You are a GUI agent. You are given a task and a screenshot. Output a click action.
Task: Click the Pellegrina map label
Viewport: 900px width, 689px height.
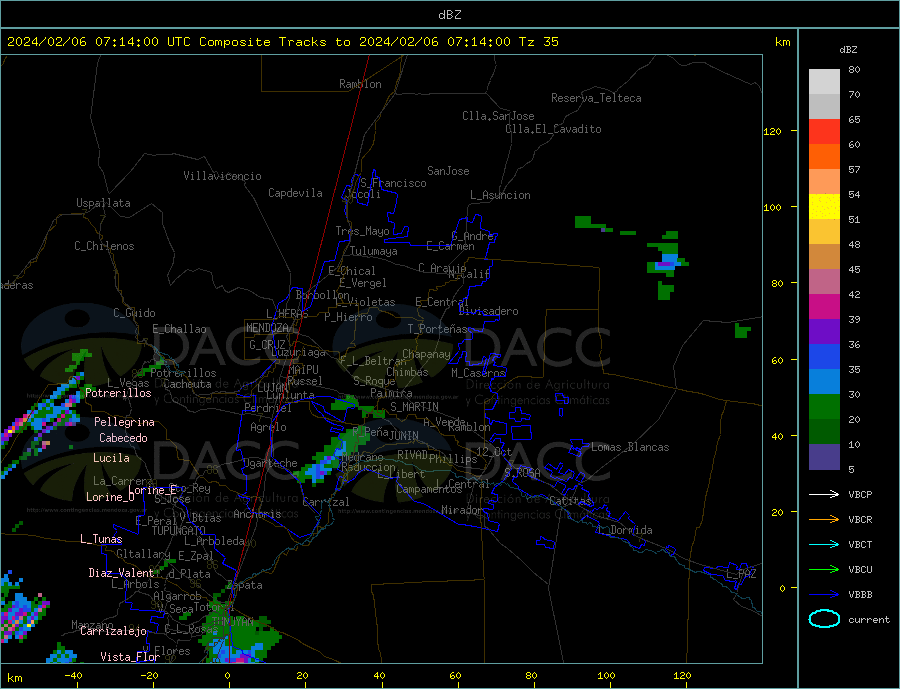point(124,422)
